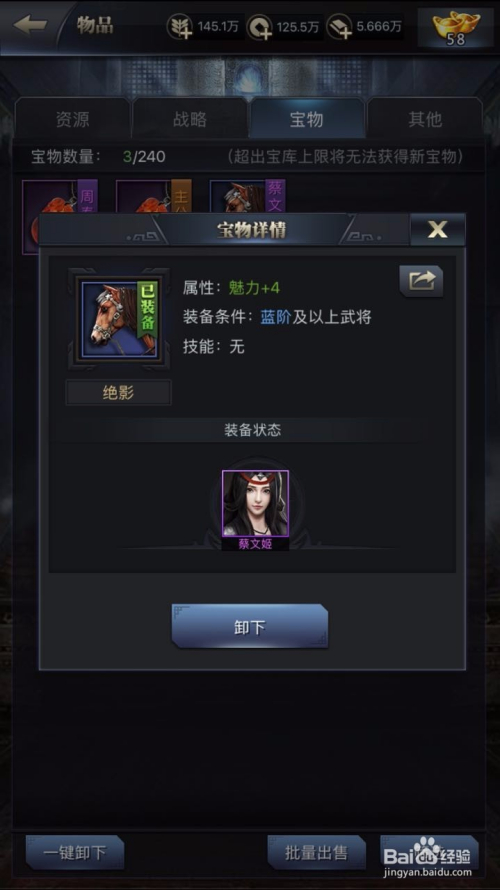Select horse treasure tagged 蔡文

tap(247, 198)
